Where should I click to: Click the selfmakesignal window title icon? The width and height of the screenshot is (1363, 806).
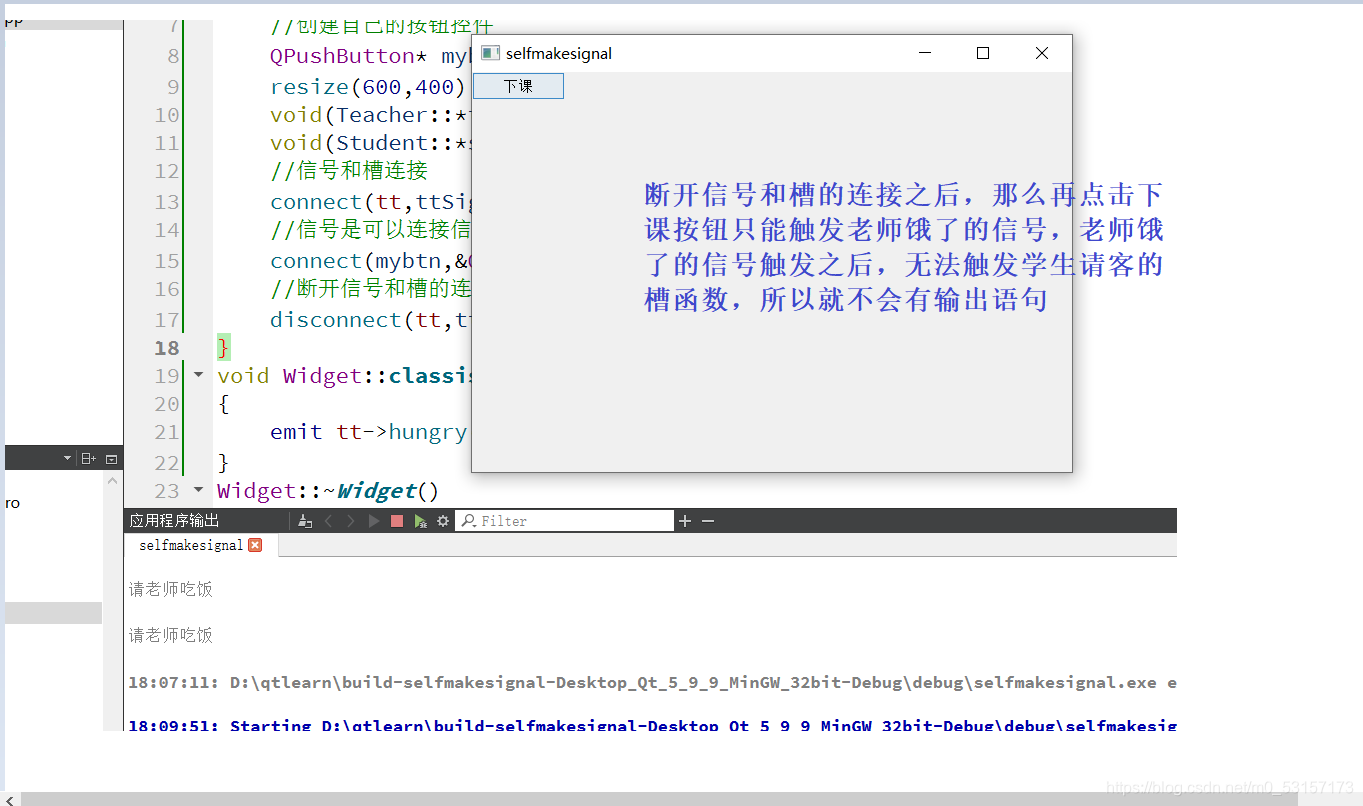pyautogui.click(x=490, y=53)
